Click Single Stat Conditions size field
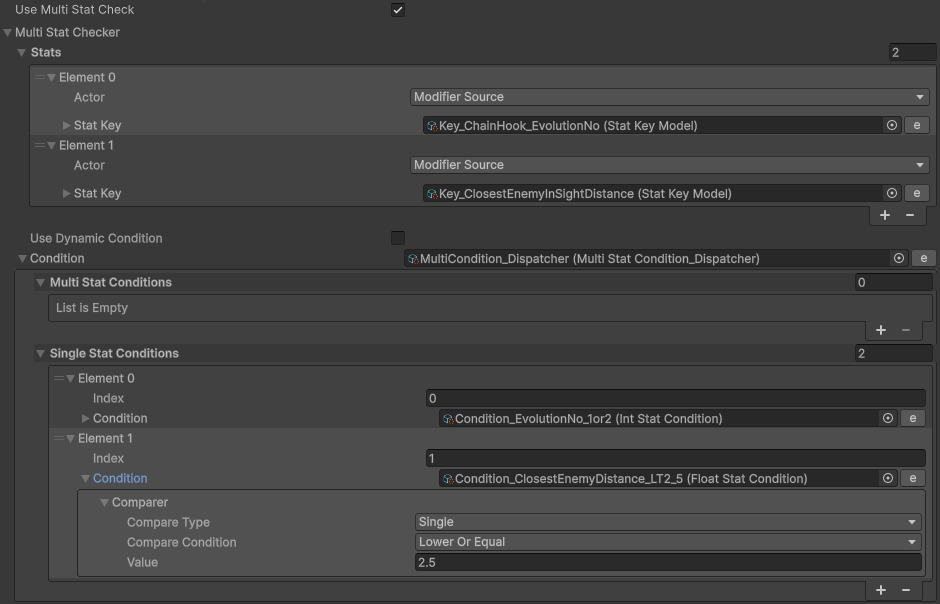 [x=893, y=354]
